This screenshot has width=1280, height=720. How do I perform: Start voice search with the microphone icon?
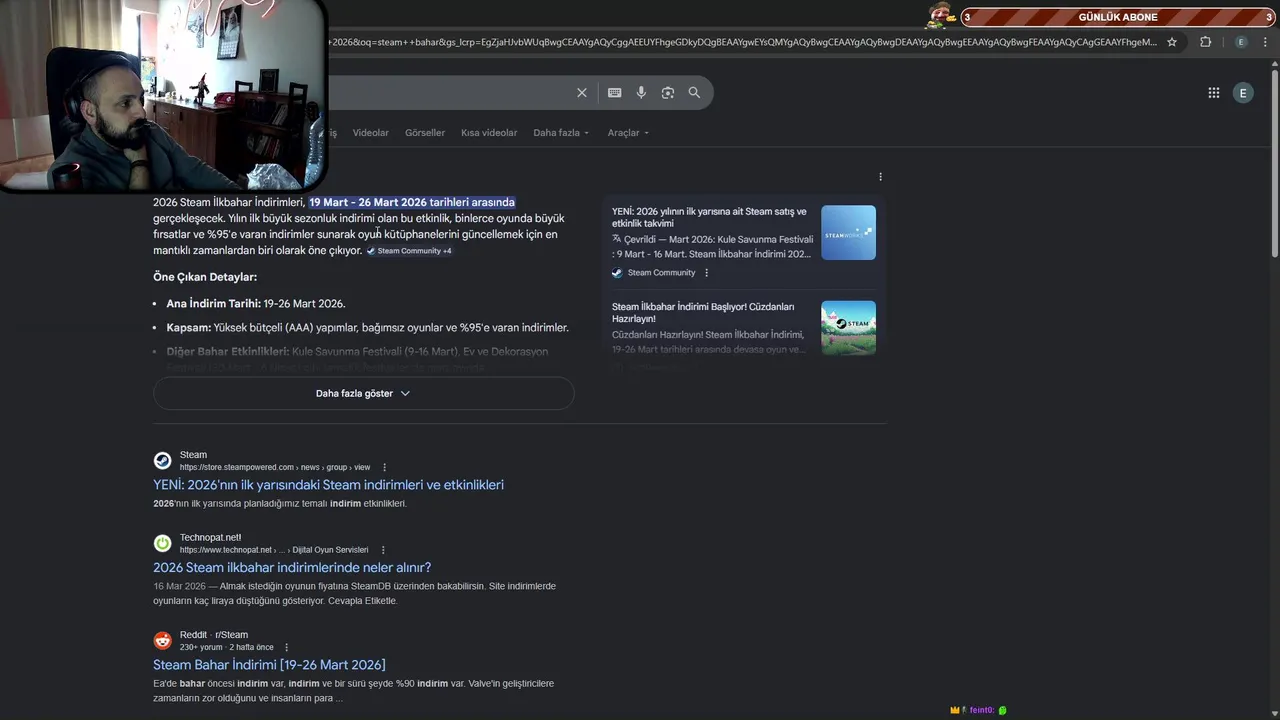pyautogui.click(x=641, y=93)
